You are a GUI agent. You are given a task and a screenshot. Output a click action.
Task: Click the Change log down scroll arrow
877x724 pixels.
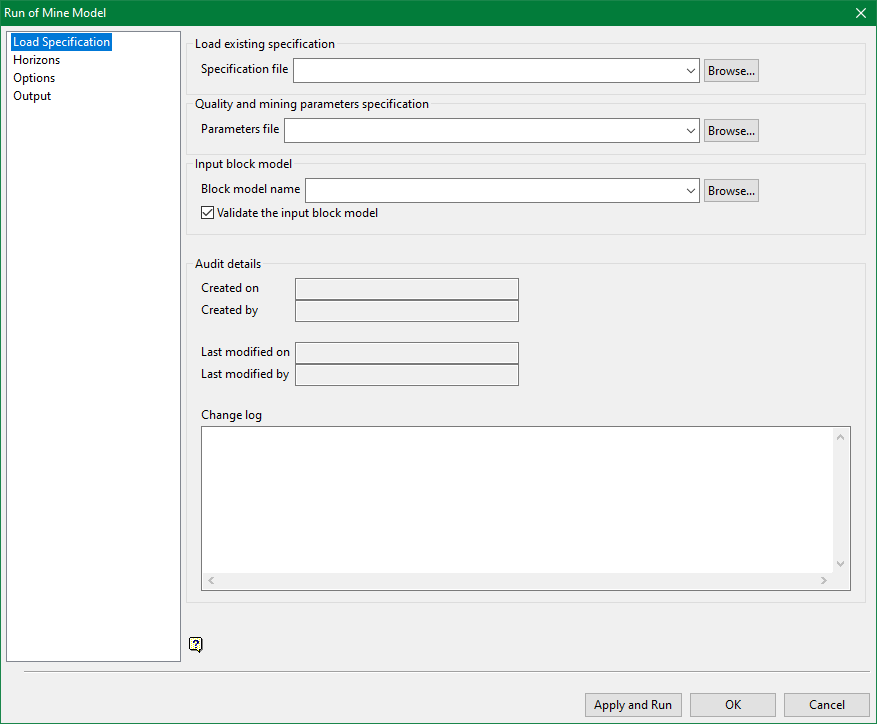pos(841,564)
